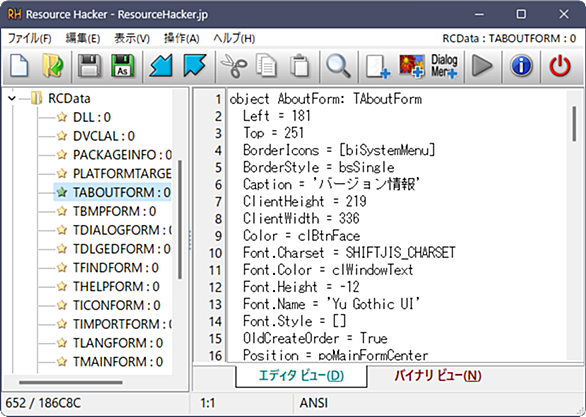Image resolution: width=586 pixels, height=417 pixels.
Task: Click the Add image resource icon
Action: 412,66
